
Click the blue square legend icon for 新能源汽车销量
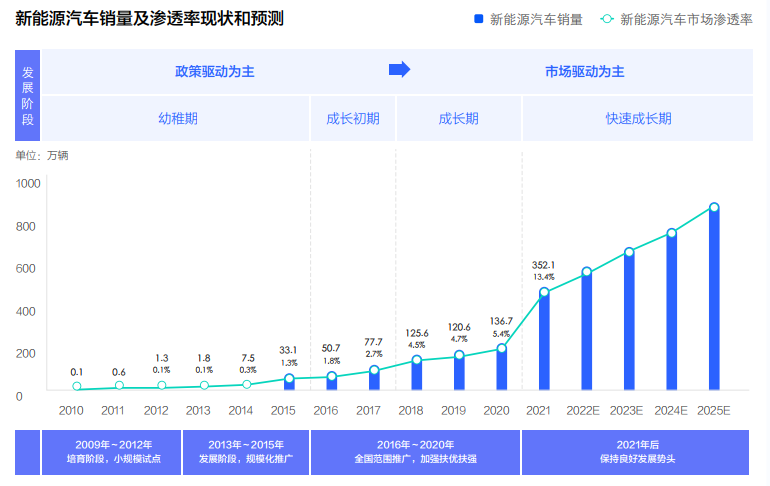[479, 19]
